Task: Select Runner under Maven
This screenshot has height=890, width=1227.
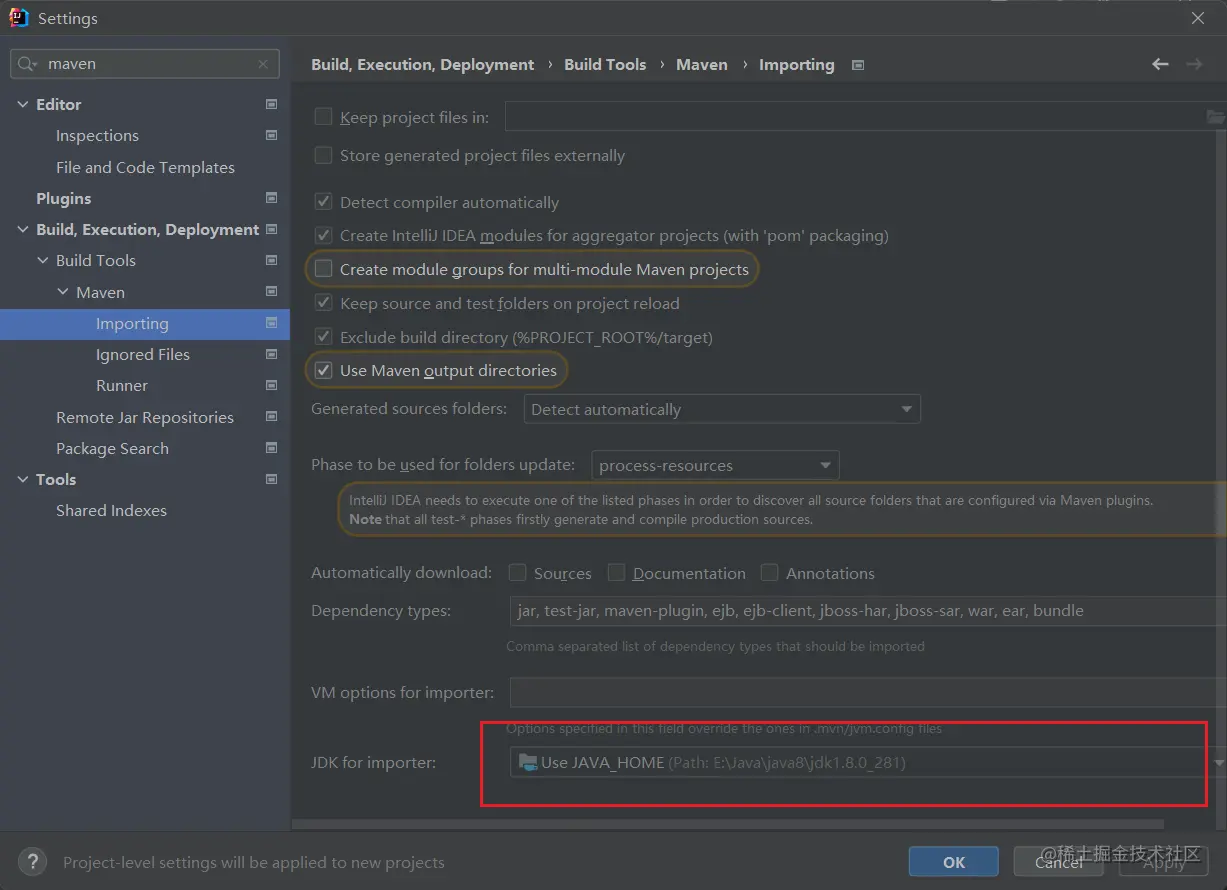Action: [121, 385]
